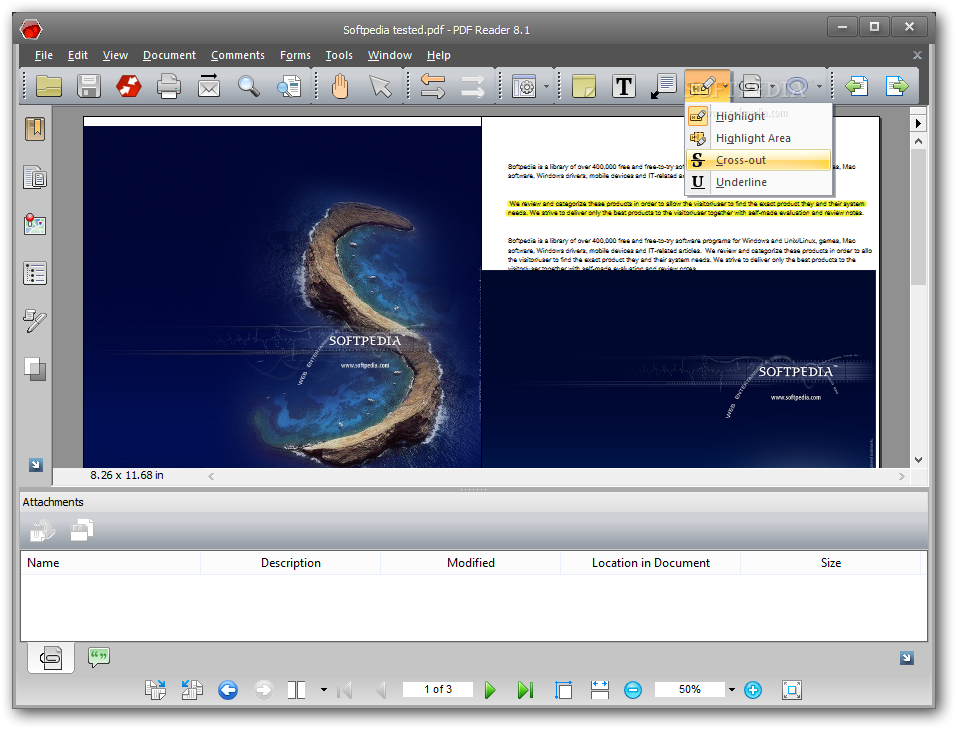Screen dimensions: 956x729
Task: Open a file with the folder icon
Action: [x=49, y=87]
